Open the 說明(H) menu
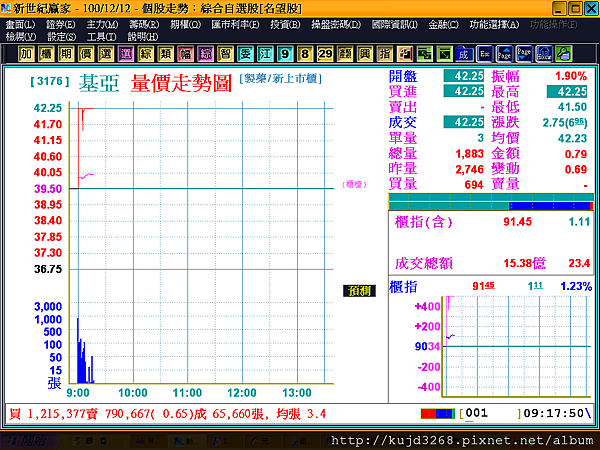This screenshot has height=450, width=600. pyautogui.click(x=142, y=37)
